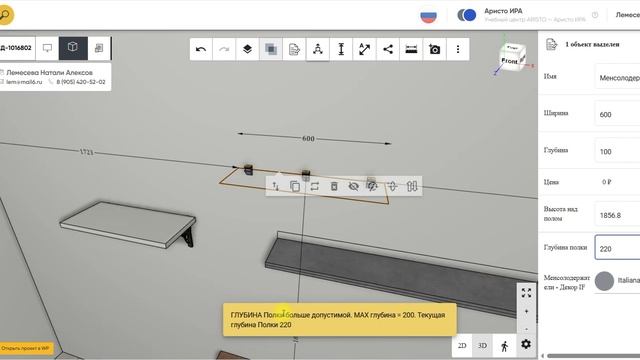Zoom in with the plus button
This screenshot has width=640, height=360.
tap(526, 311)
